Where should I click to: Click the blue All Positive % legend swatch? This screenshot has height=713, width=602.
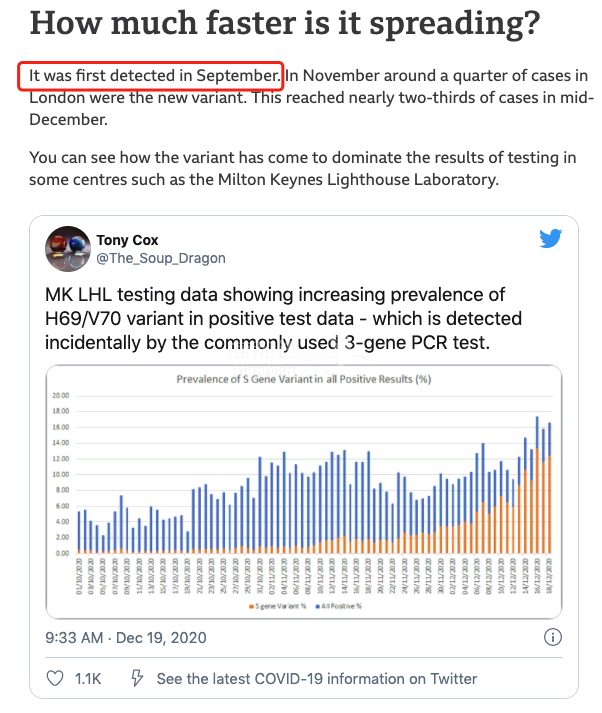tap(317, 606)
